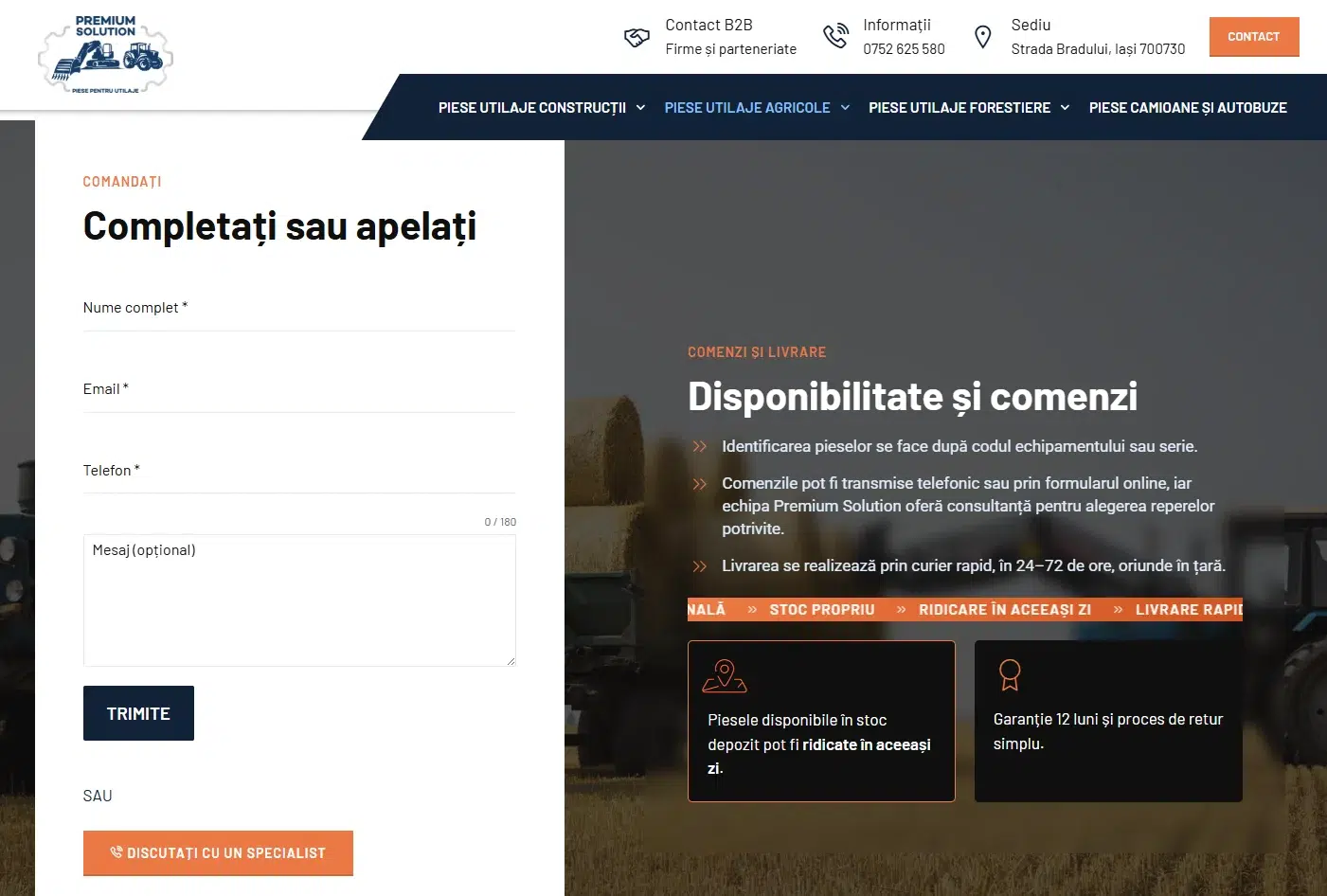Click Disponibilitate și comenzi heading

pyautogui.click(x=912, y=397)
